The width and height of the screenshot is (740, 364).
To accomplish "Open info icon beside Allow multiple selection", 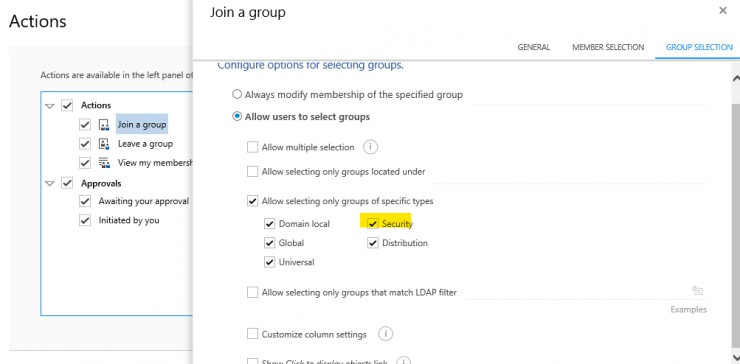I will pyautogui.click(x=370, y=147).
